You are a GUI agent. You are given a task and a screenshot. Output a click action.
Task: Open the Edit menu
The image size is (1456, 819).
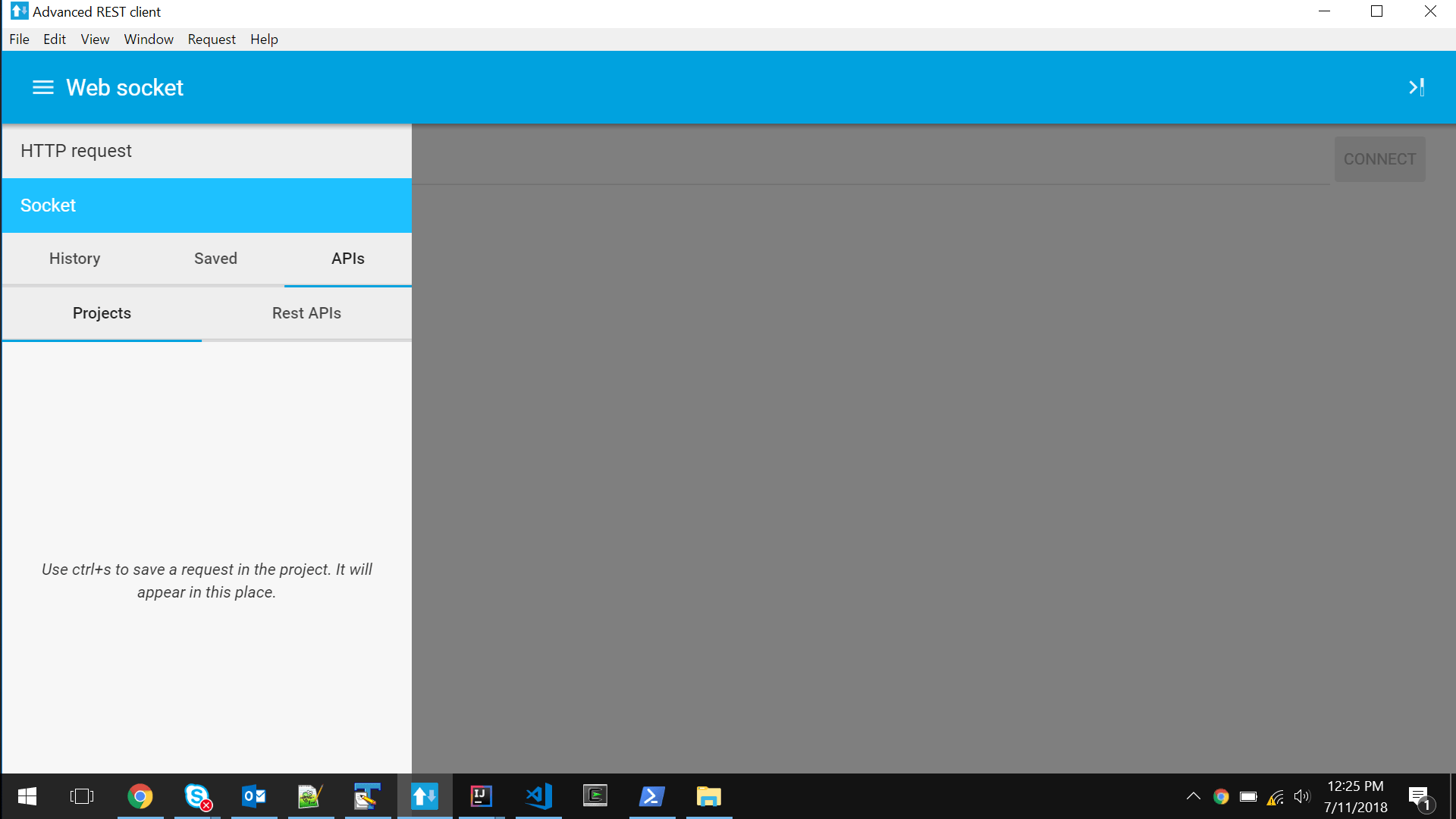point(55,39)
